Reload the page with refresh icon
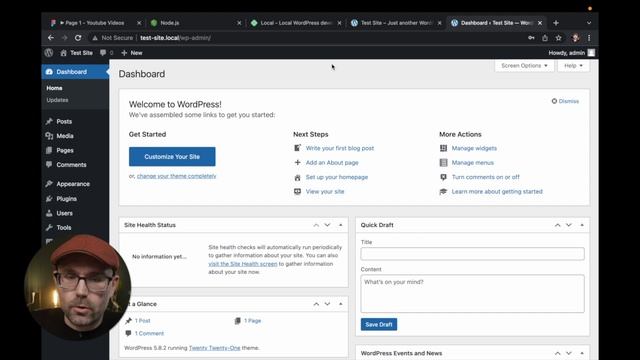Image resolution: width=640 pixels, height=360 pixels. click(x=78, y=38)
